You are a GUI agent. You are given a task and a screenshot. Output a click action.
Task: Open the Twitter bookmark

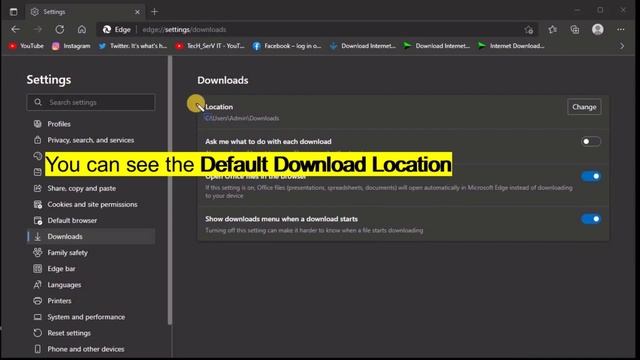point(133,46)
